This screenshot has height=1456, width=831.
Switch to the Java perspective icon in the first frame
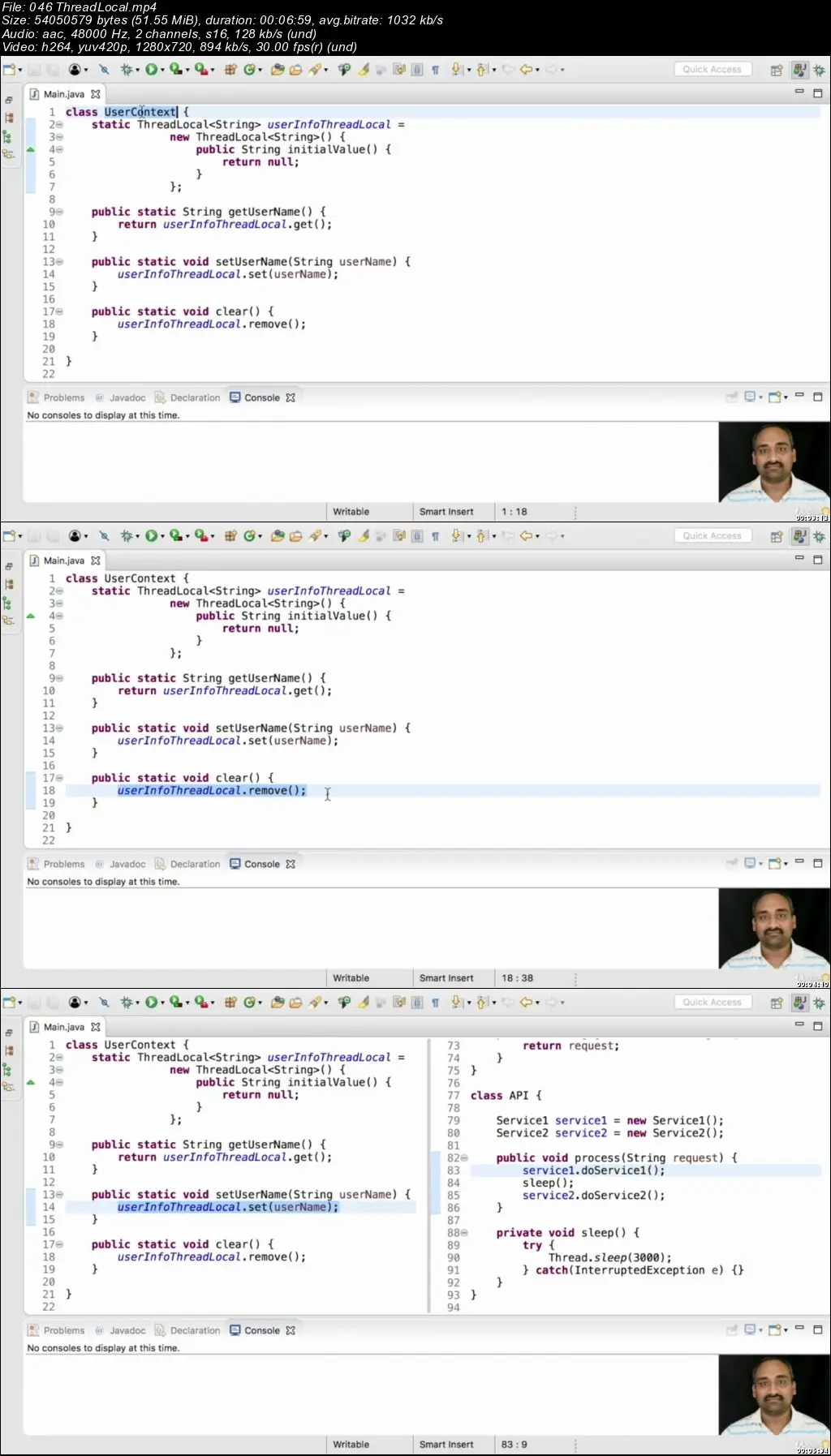(799, 71)
